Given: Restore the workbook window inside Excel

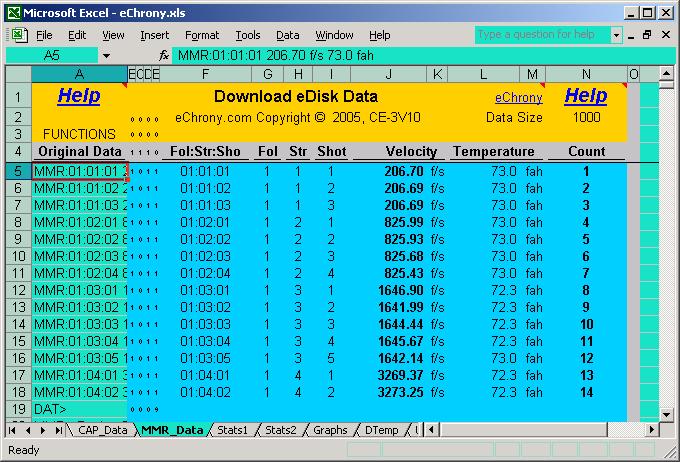Looking at the screenshot, I should (647, 35).
